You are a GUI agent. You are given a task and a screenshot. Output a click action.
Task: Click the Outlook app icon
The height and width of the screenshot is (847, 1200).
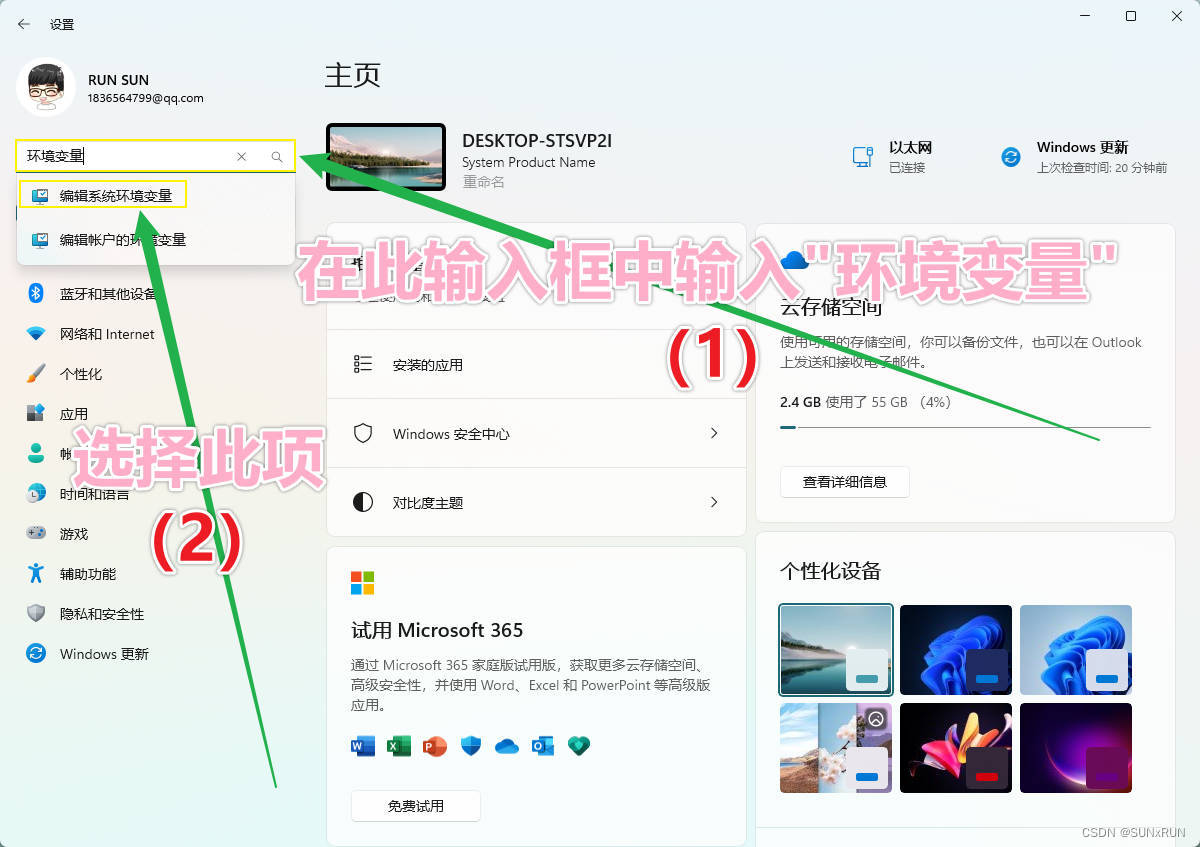click(x=543, y=746)
